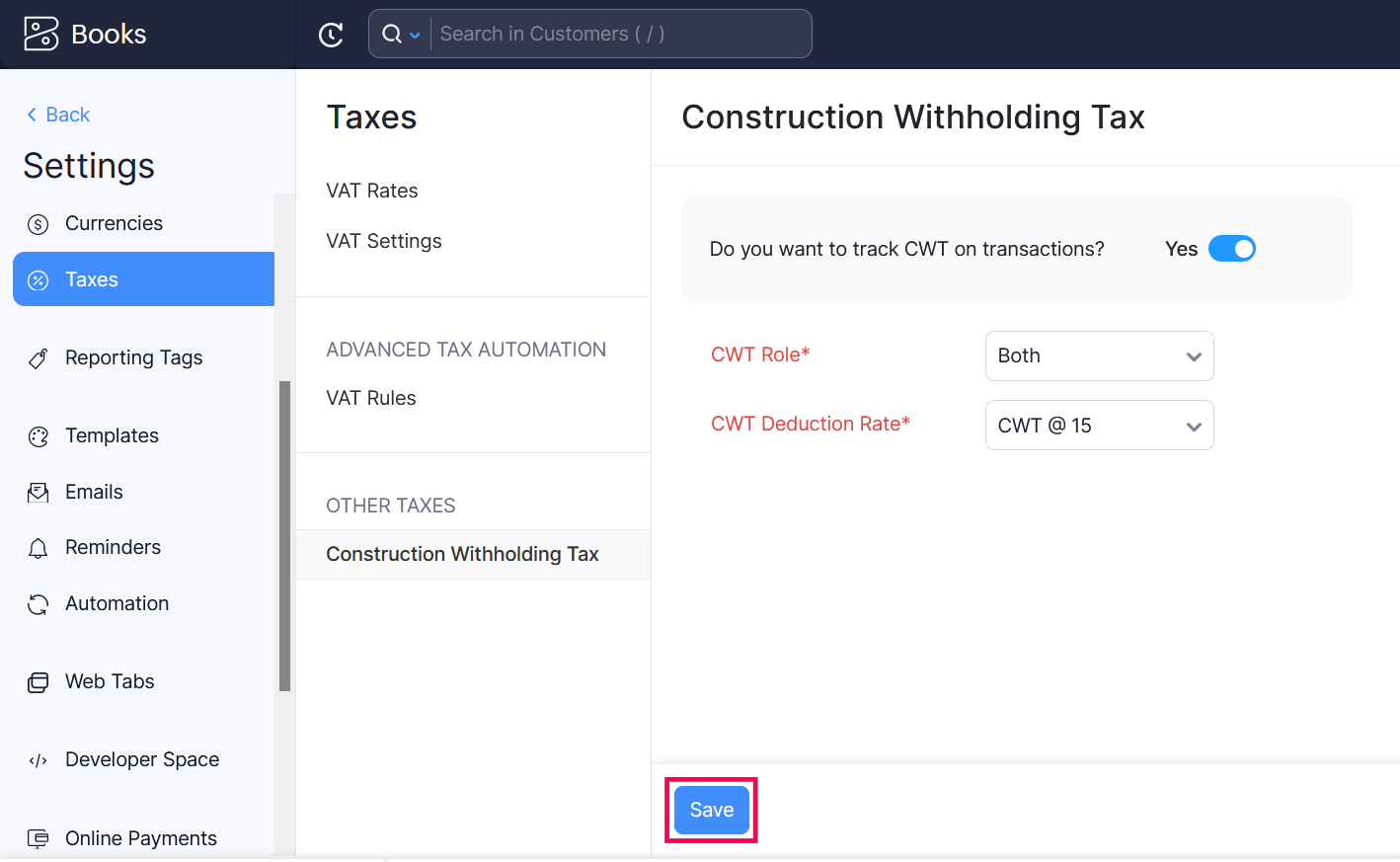Save the Construction Withholding Tax settings
Screen dimensions: 1400x862
(x=711, y=809)
